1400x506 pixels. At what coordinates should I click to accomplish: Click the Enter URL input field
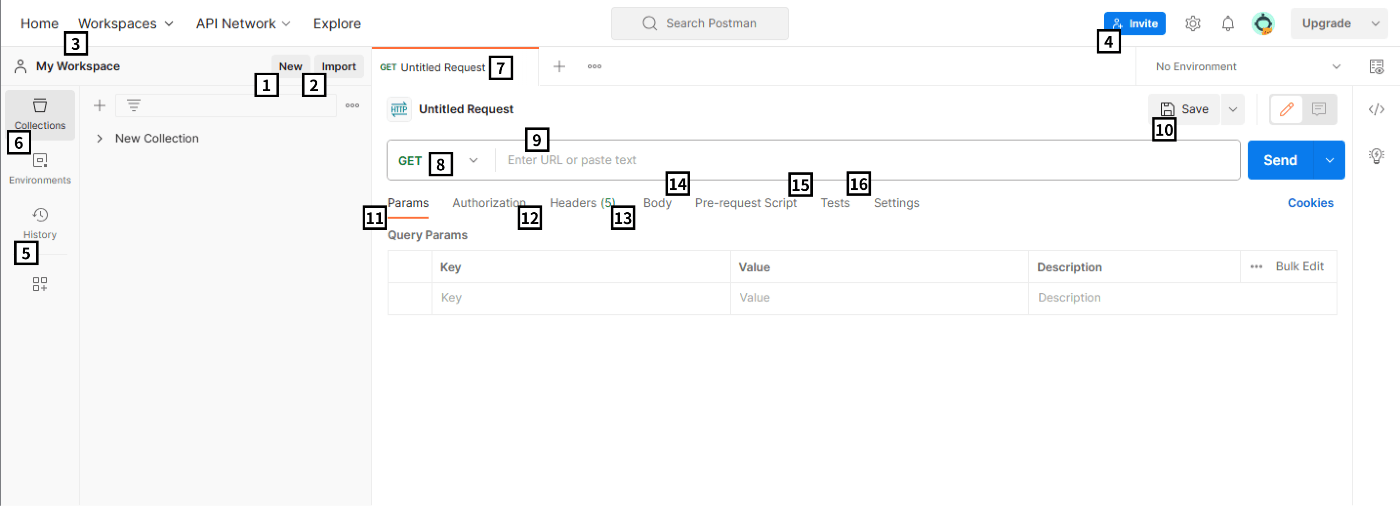coord(867,160)
